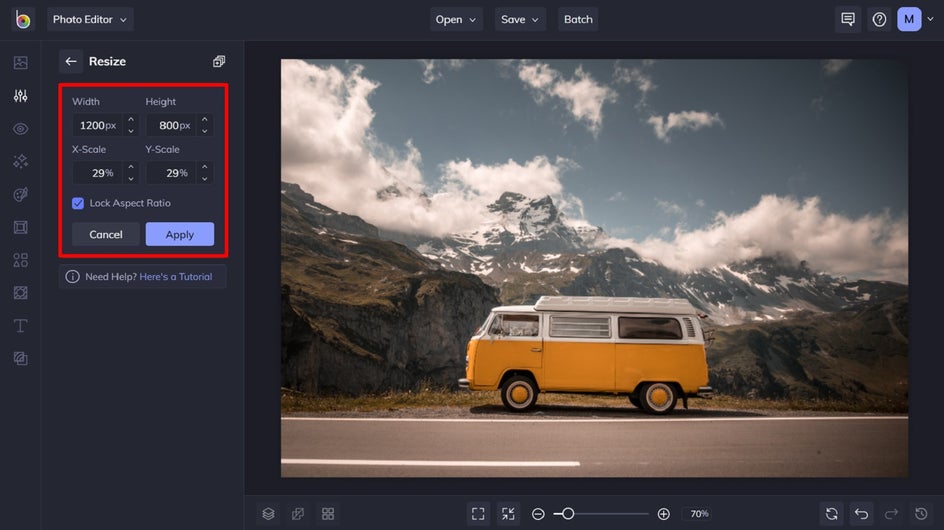Open the Here's a Tutorial link

click(x=176, y=277)
